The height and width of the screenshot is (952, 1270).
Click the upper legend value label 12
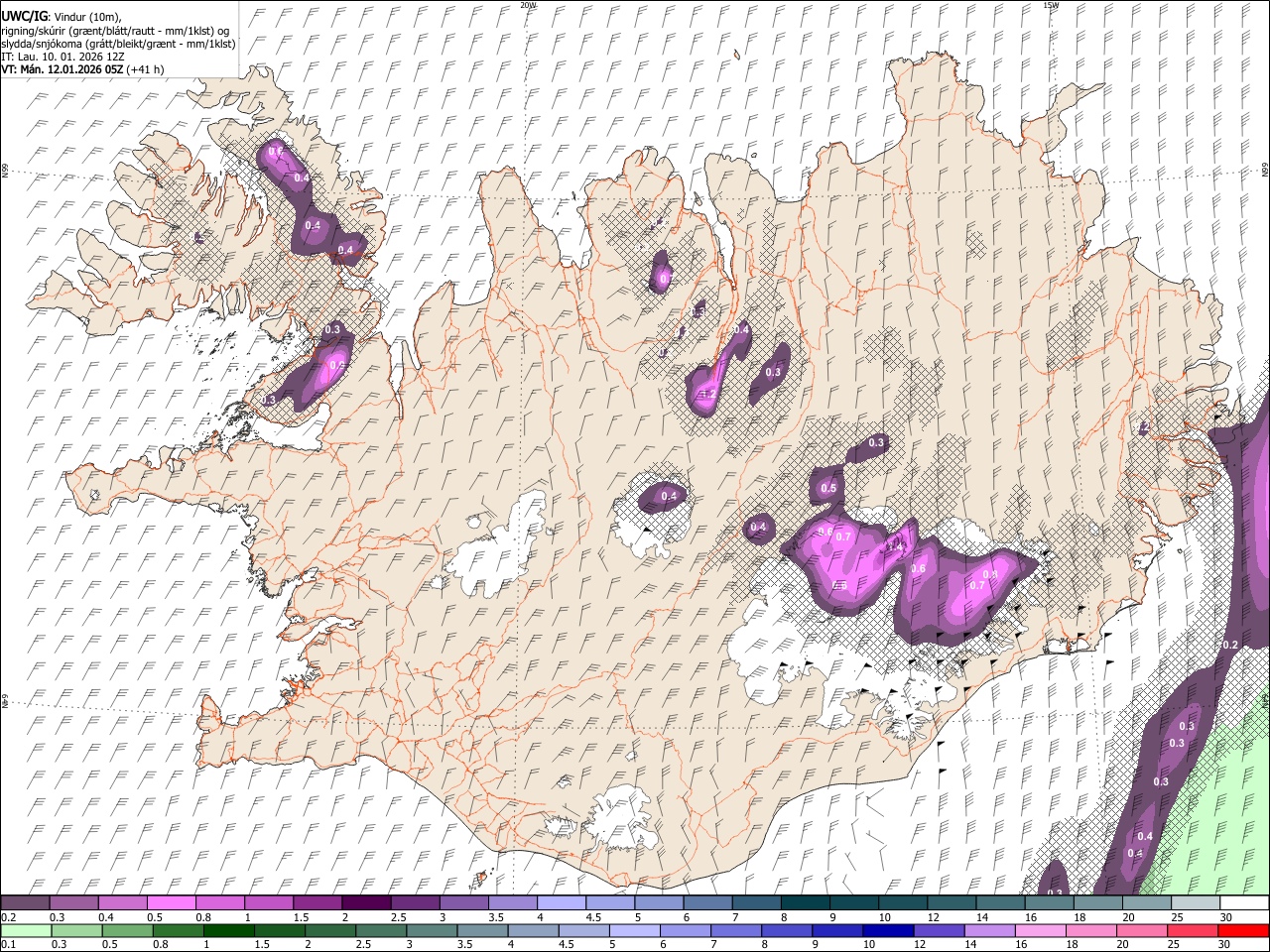[933, 917]
